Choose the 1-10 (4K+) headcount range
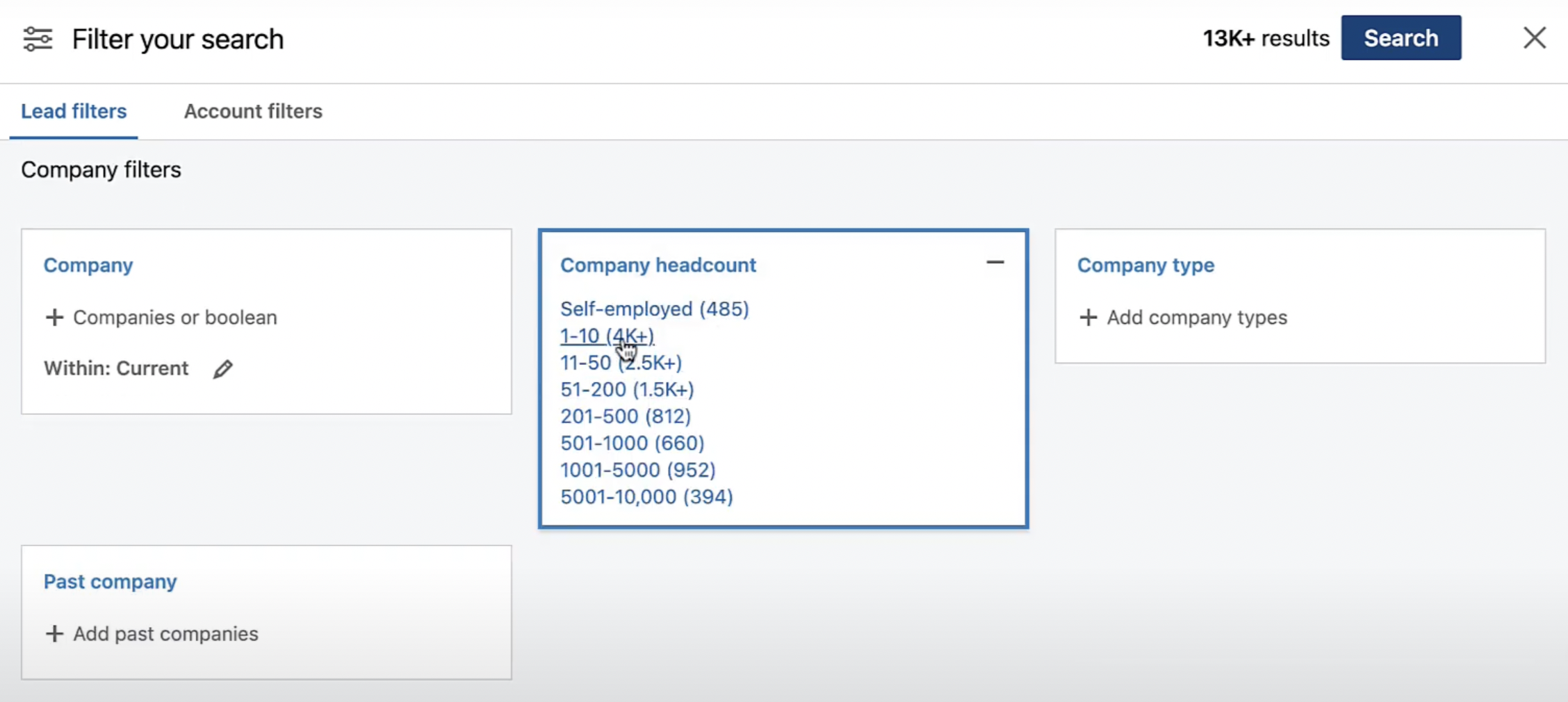The height and width of the screenshot is (702, 1568). [x=607, y=336]
